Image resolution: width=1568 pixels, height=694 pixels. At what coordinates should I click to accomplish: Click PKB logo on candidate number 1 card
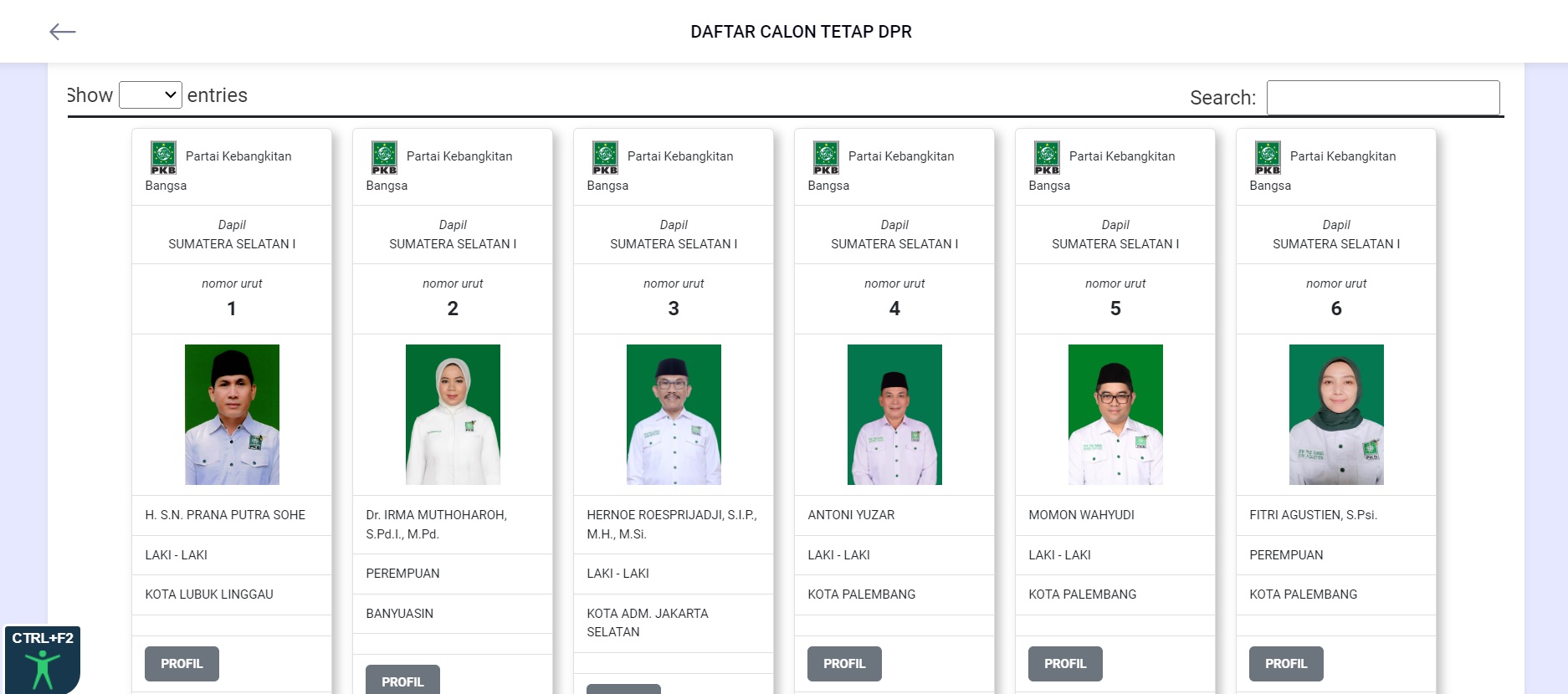pyautogui.click(x=163, y=157)
